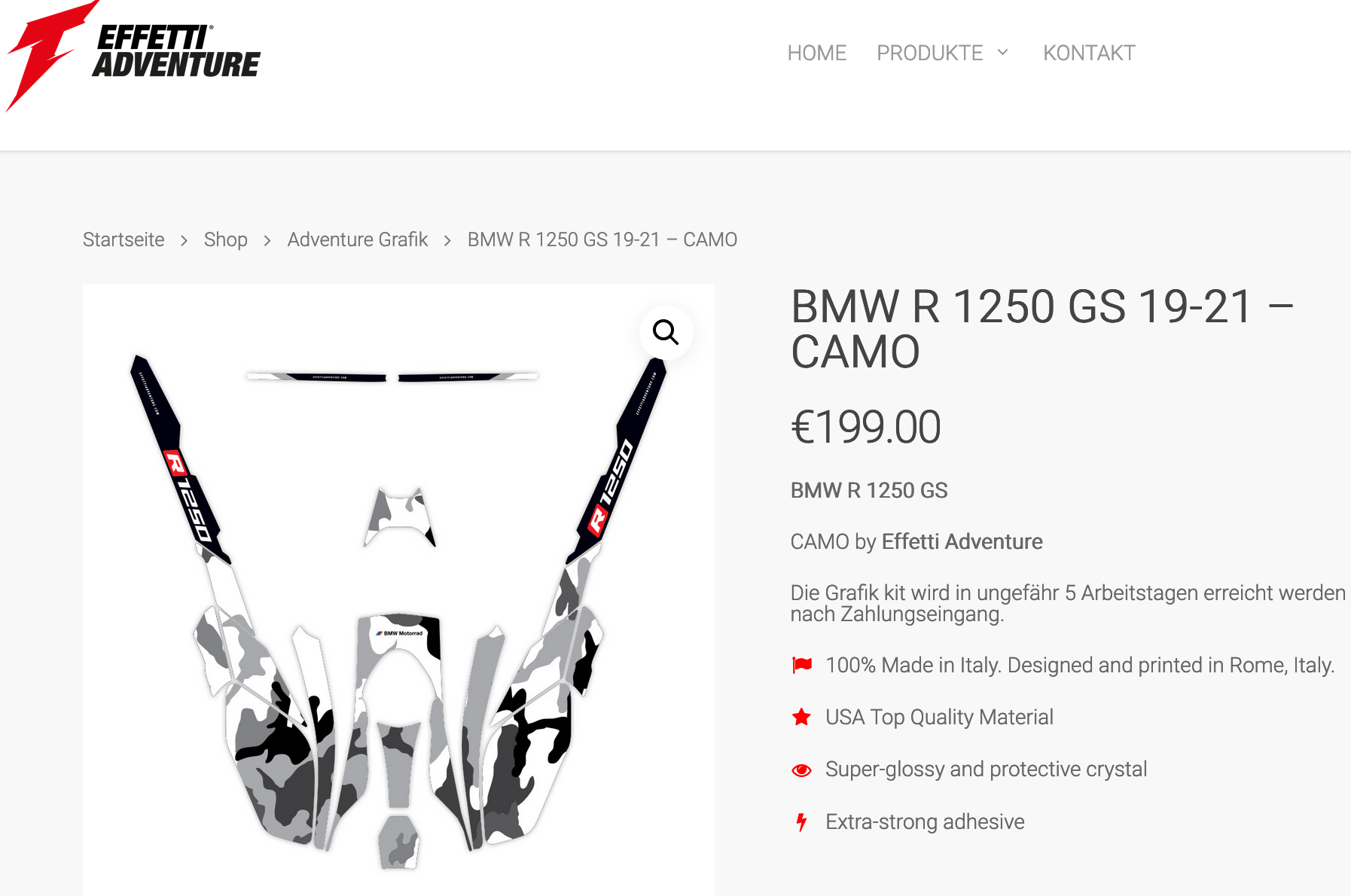This screenshot has width=1351, height=896.
Task: Go to Startseite breadcrumb link
Action: click(124, 239)
